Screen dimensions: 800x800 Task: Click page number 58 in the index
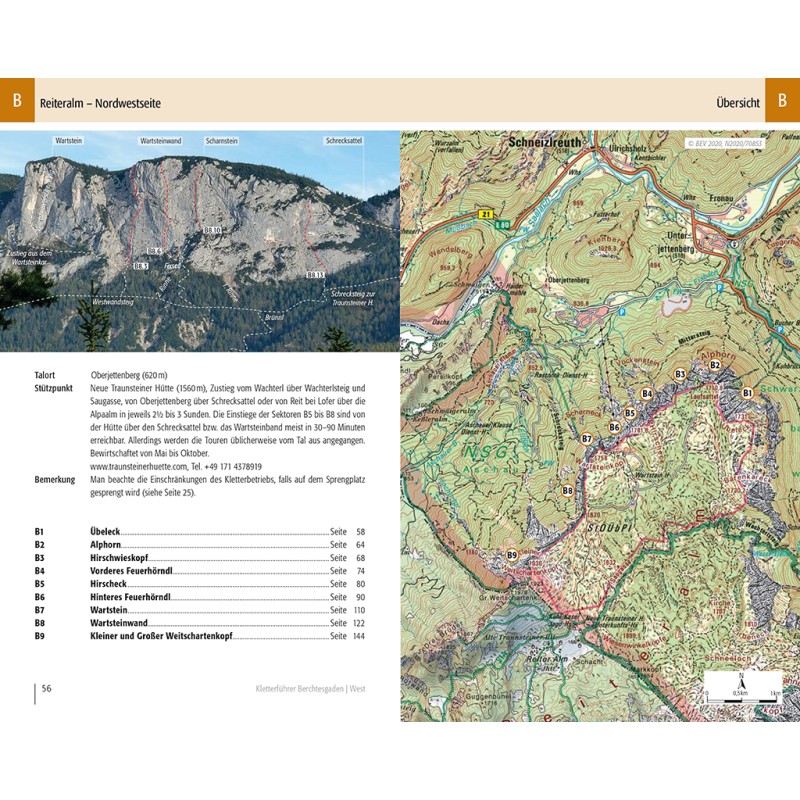coord(360,532)
